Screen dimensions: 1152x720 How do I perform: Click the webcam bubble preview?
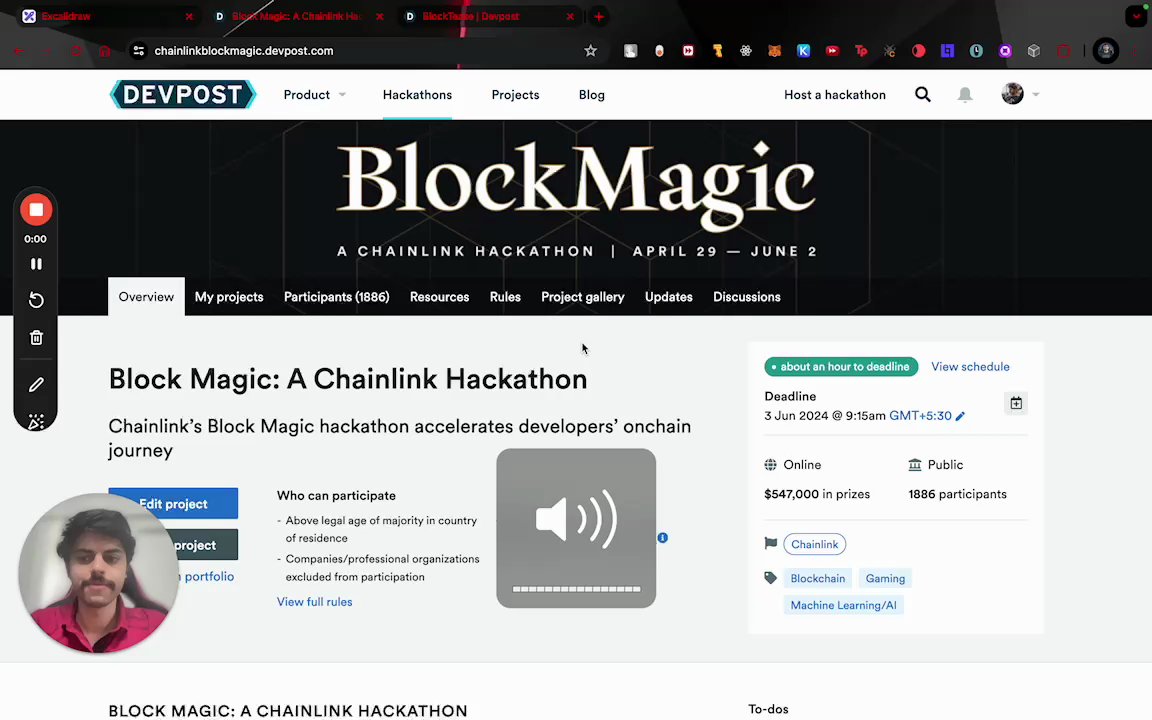click(98, 572)
